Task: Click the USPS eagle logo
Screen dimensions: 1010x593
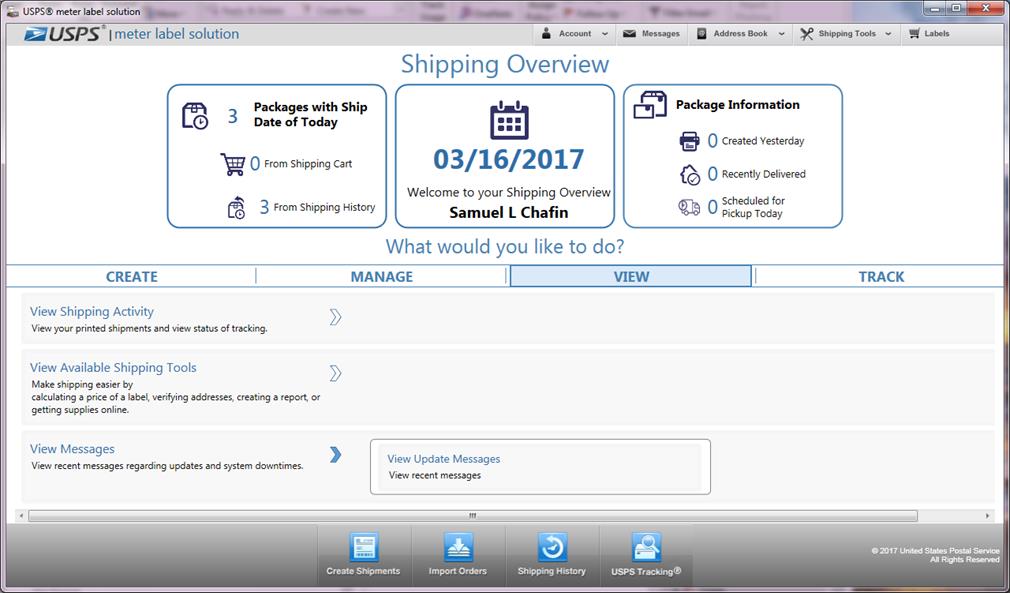Action: coord(35,34)
